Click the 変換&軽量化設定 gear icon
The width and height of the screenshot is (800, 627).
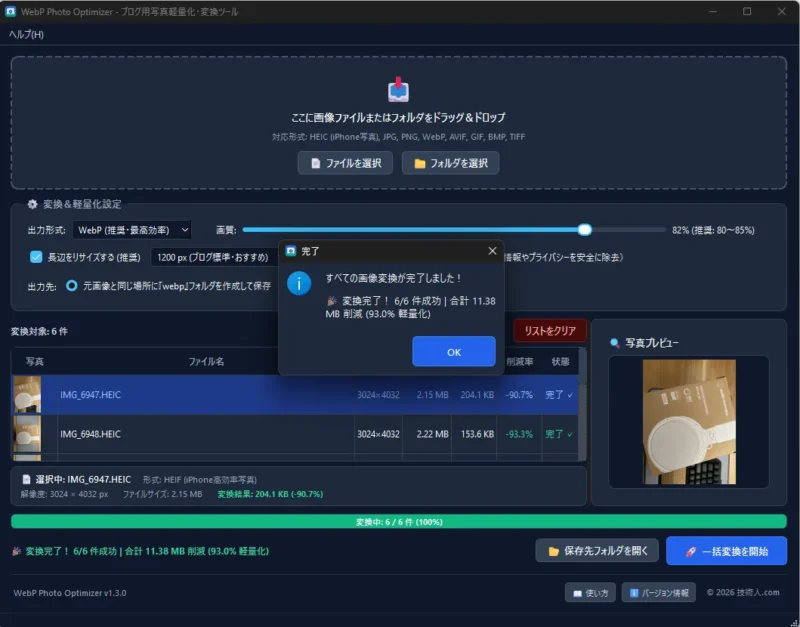(x=32, y=204)
